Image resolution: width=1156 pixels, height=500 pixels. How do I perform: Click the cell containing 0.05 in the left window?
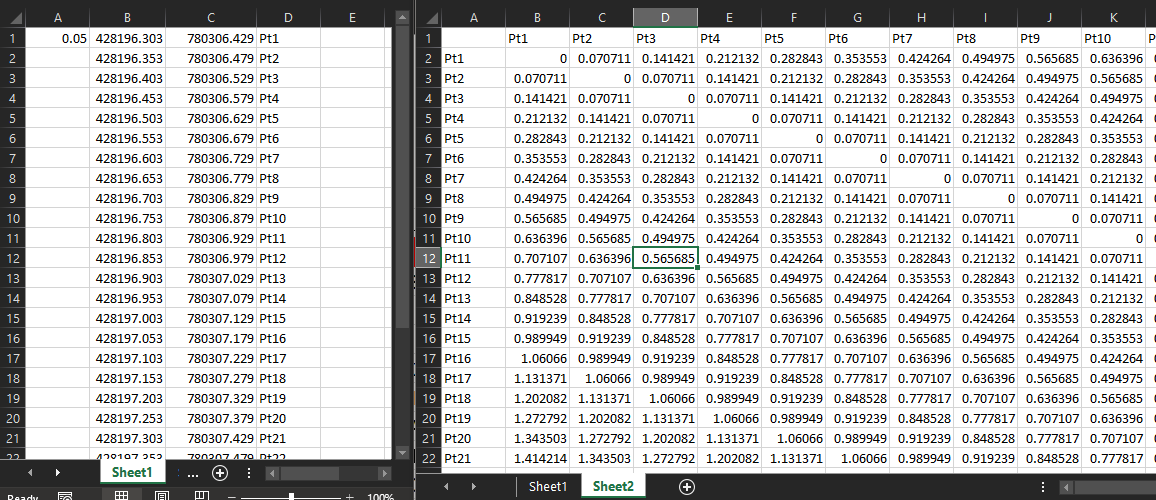coord(58,38)
